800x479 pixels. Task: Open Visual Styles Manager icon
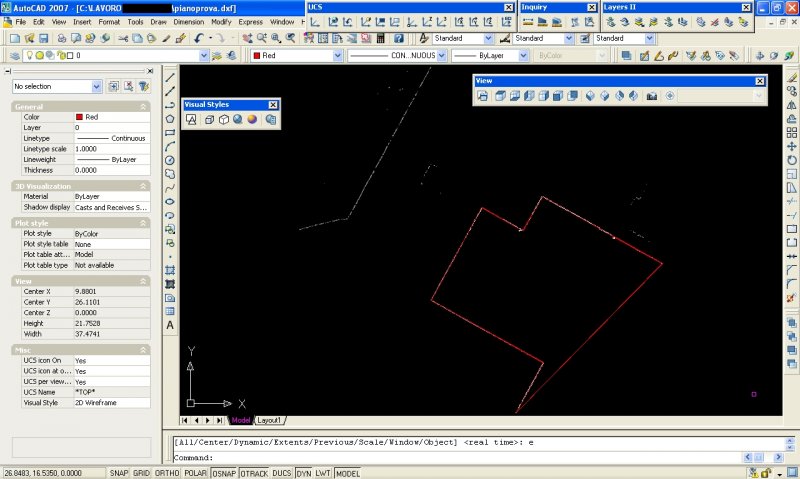pyautogui.click(x=270, y=119)
